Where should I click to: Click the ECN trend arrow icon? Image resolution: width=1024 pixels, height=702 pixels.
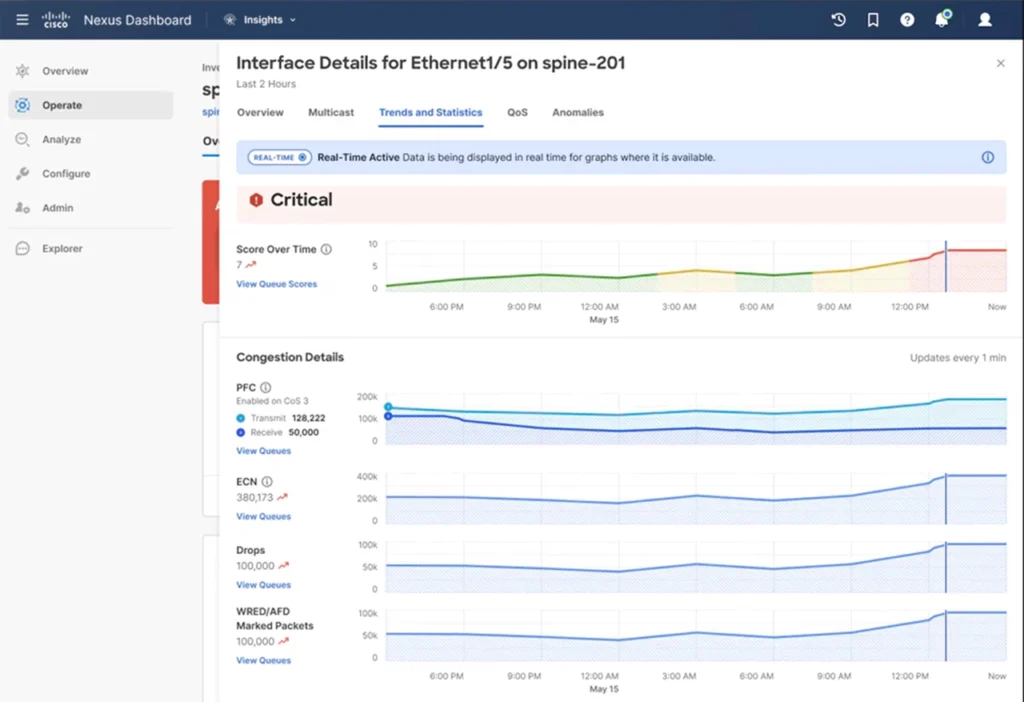click(x=282, y=498)
